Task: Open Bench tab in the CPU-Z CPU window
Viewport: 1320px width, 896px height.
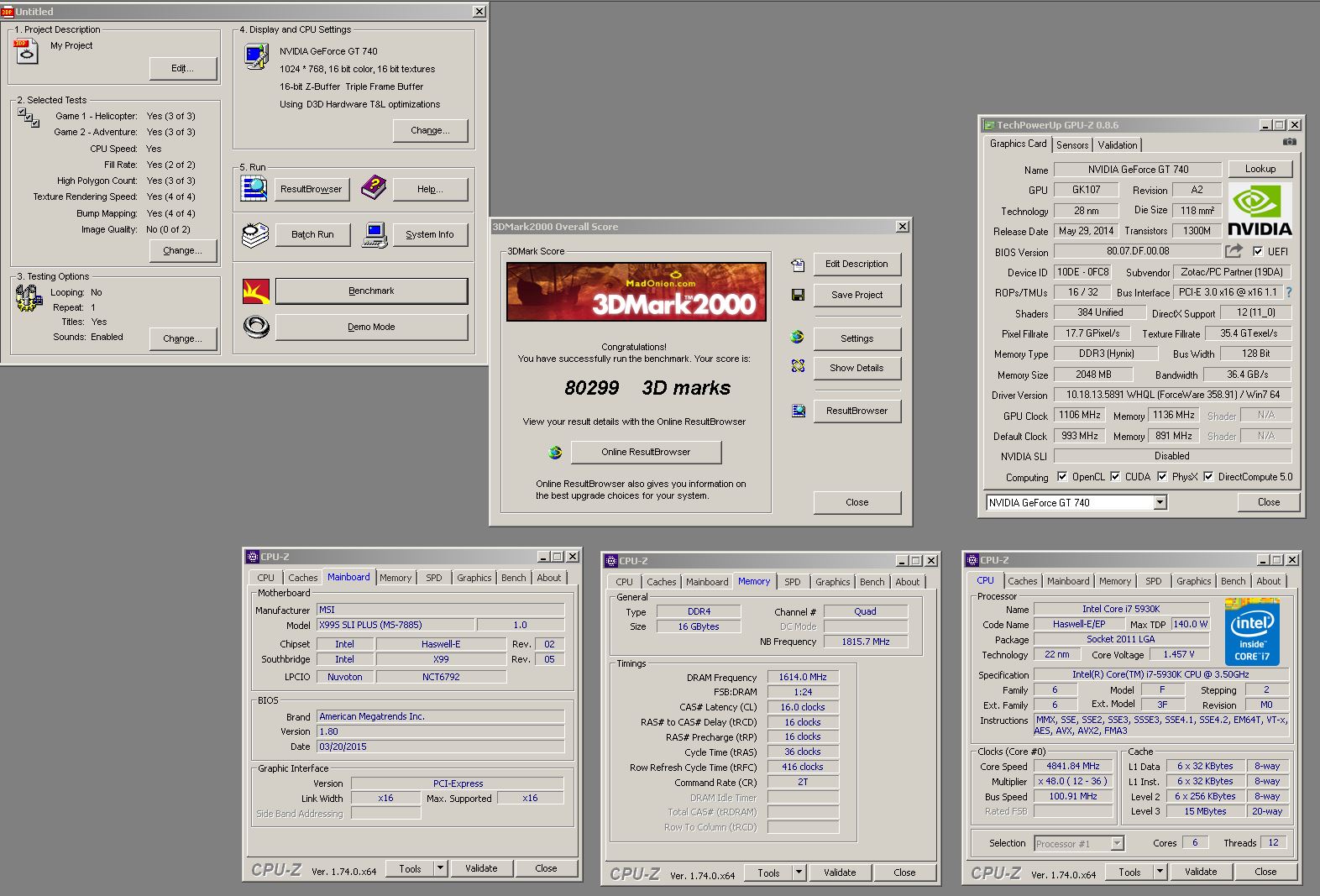Action: tap(1233, 580)
